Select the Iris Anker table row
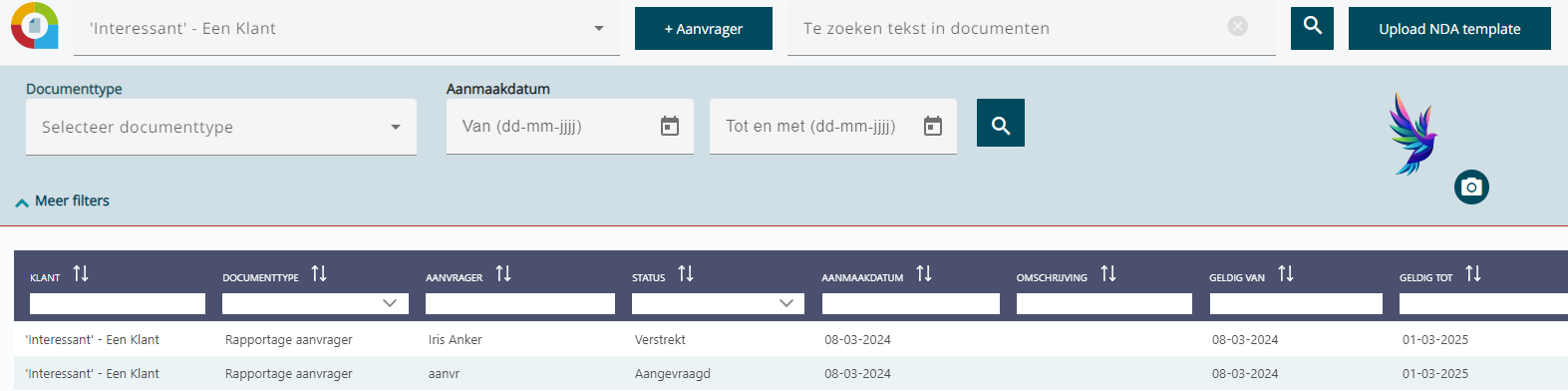Screen dimensions: 1568x391 coord(790,339)
